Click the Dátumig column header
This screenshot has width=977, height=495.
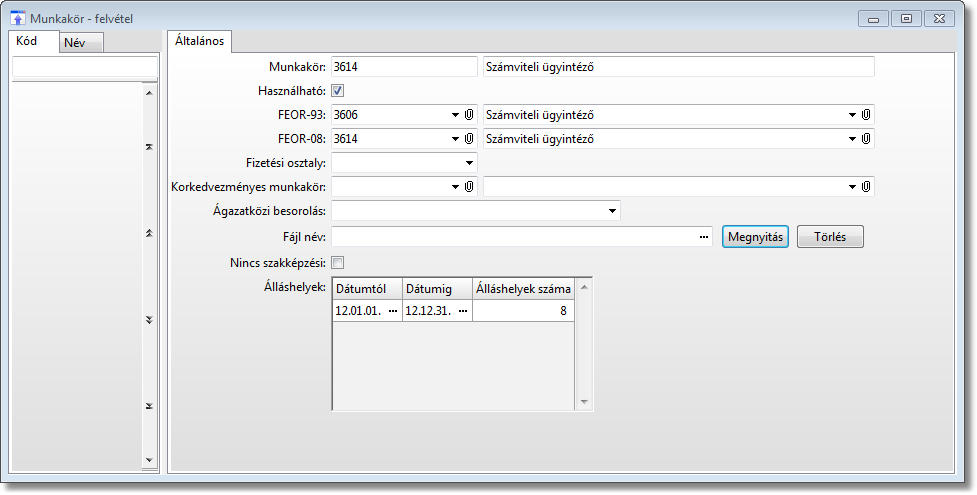[437, 289]
